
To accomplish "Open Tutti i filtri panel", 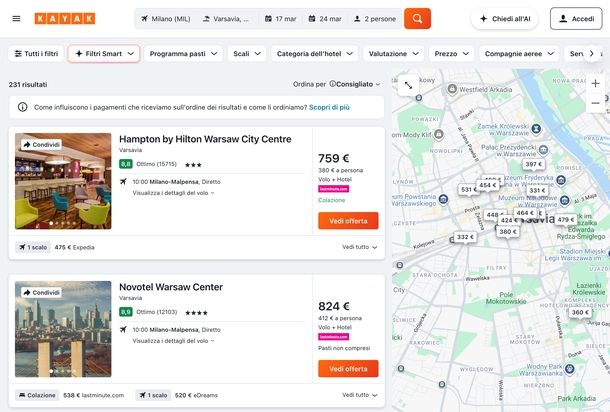I will pyautogui.click(x=35, y=54).
